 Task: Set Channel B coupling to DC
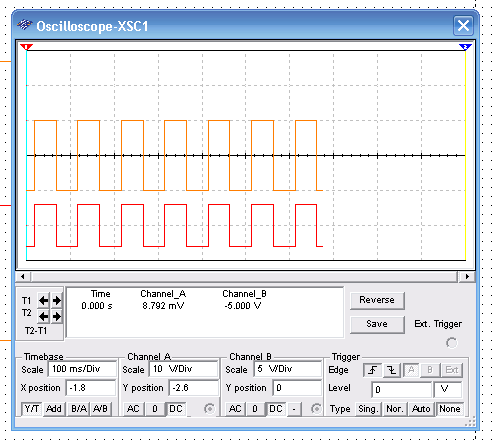pyautogui.click(x=275, y=409)
